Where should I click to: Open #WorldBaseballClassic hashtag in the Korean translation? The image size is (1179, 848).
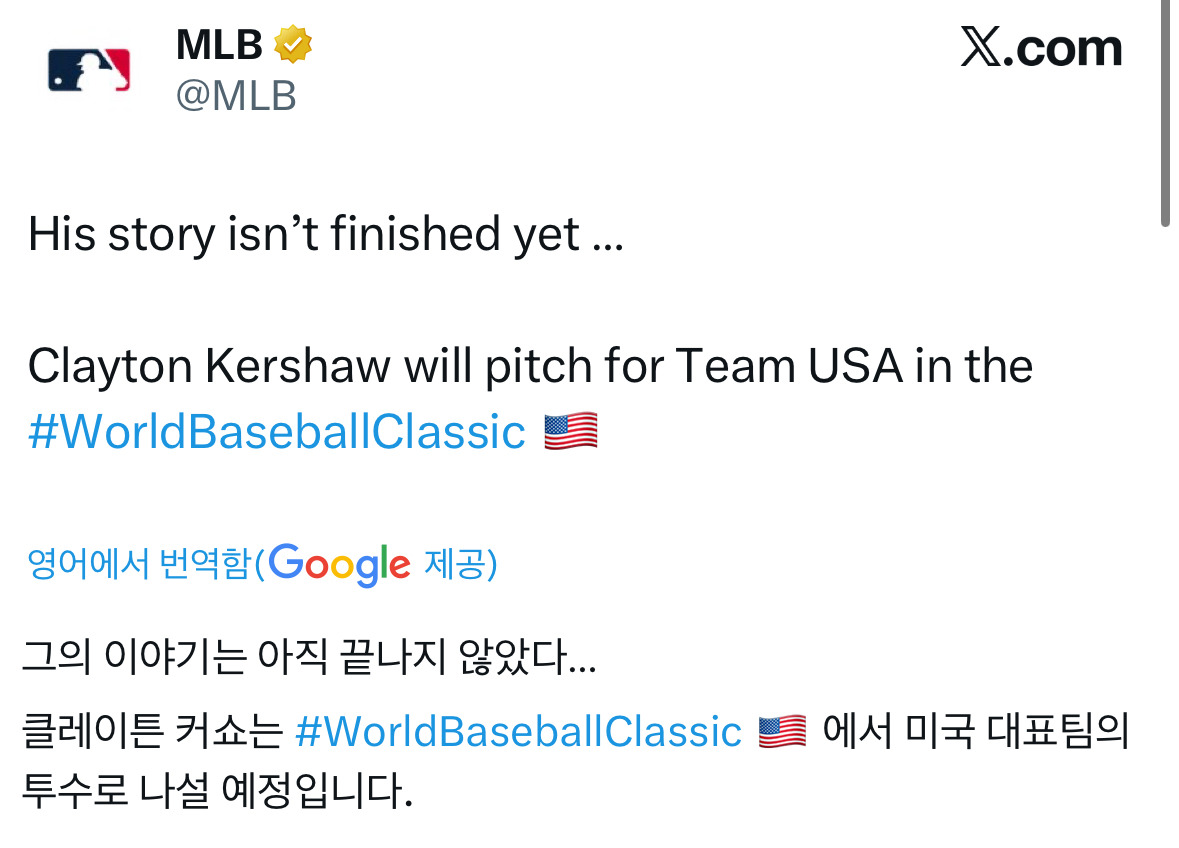(x=519, y=732)
